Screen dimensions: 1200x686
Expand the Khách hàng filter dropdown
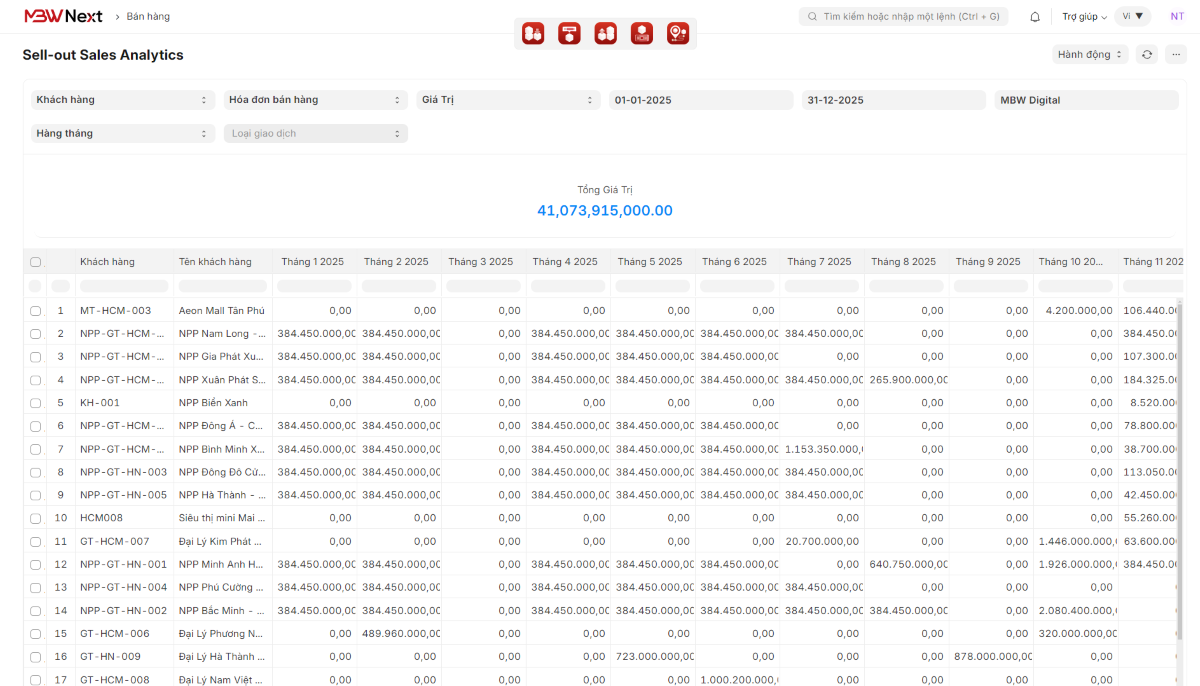click(123, 100)
